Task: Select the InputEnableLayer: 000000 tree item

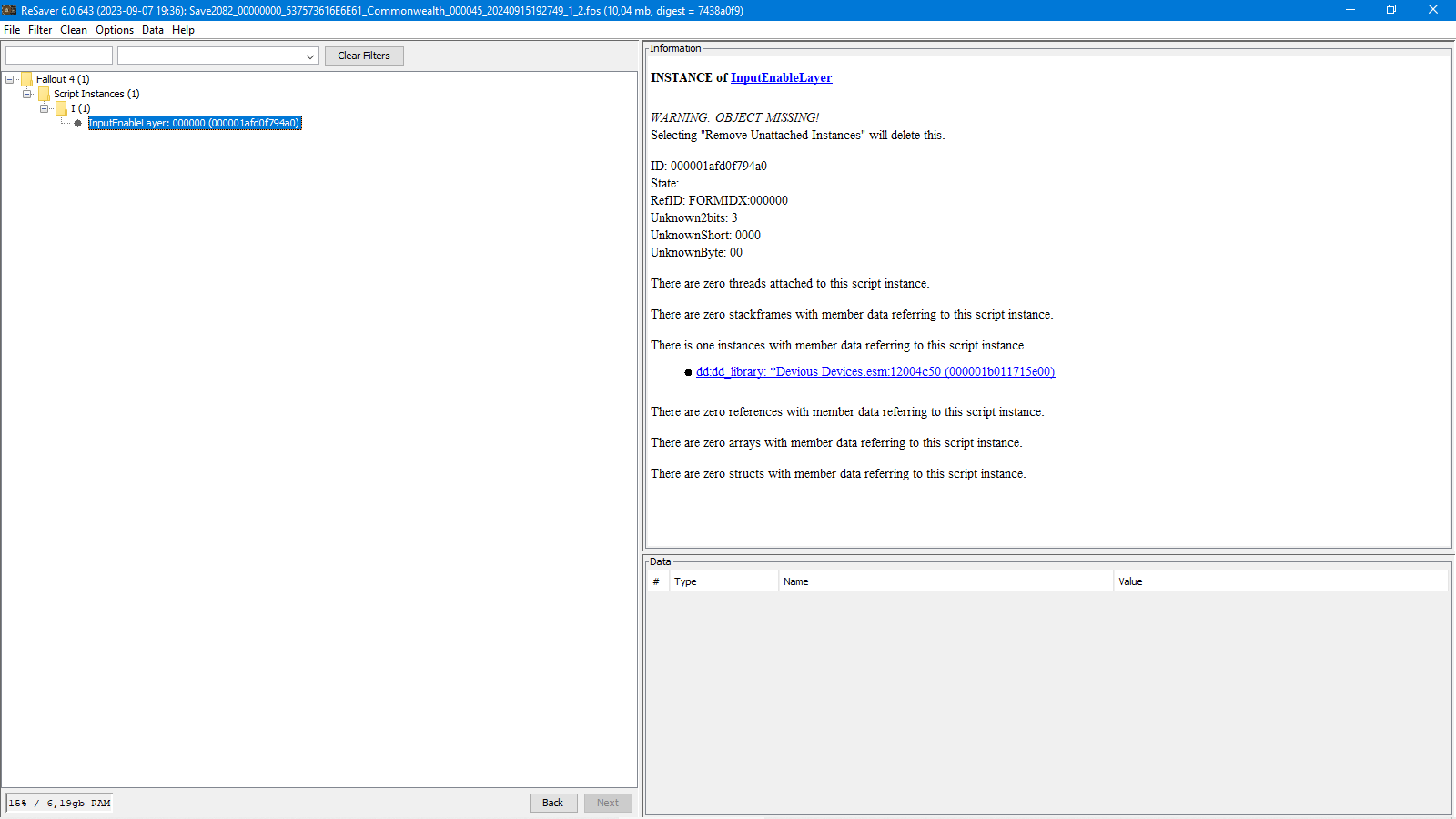Action: coord(194,123)
